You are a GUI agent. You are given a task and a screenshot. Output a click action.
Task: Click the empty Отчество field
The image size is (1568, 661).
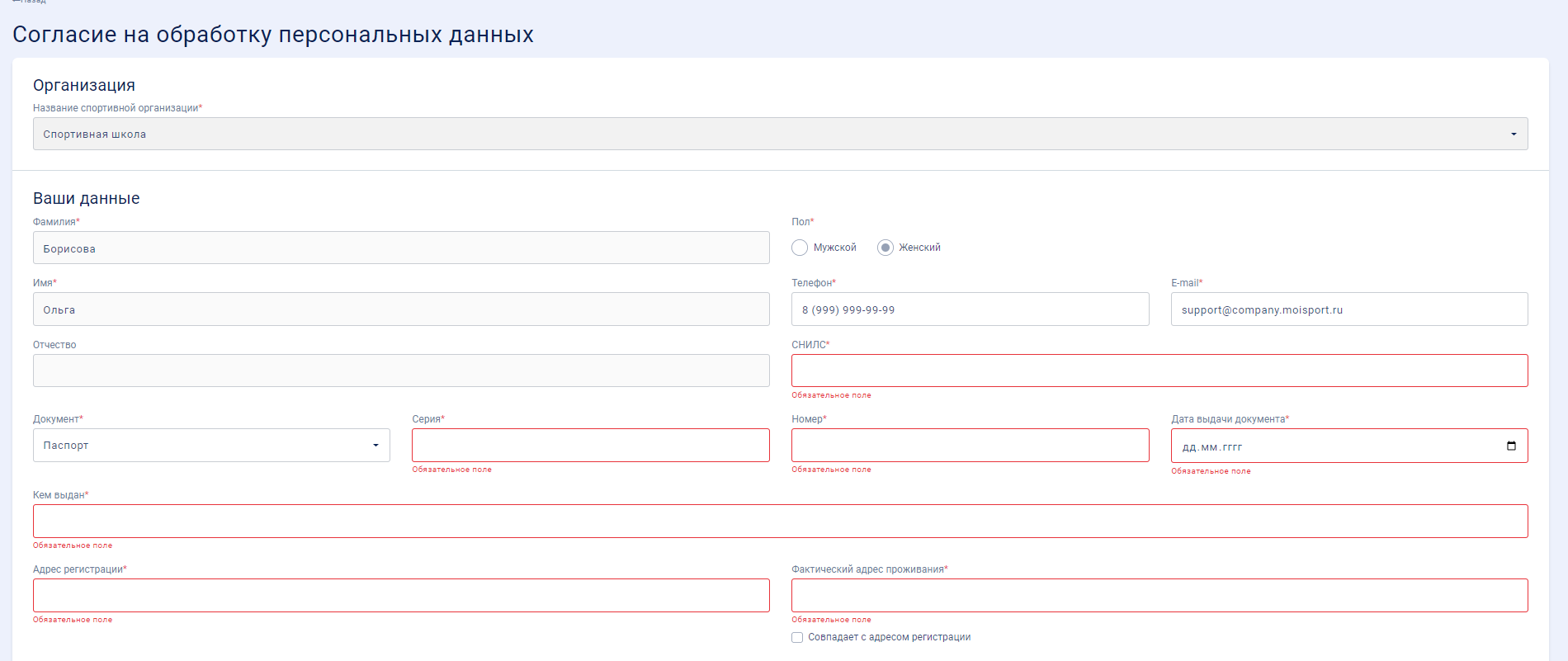401,371
